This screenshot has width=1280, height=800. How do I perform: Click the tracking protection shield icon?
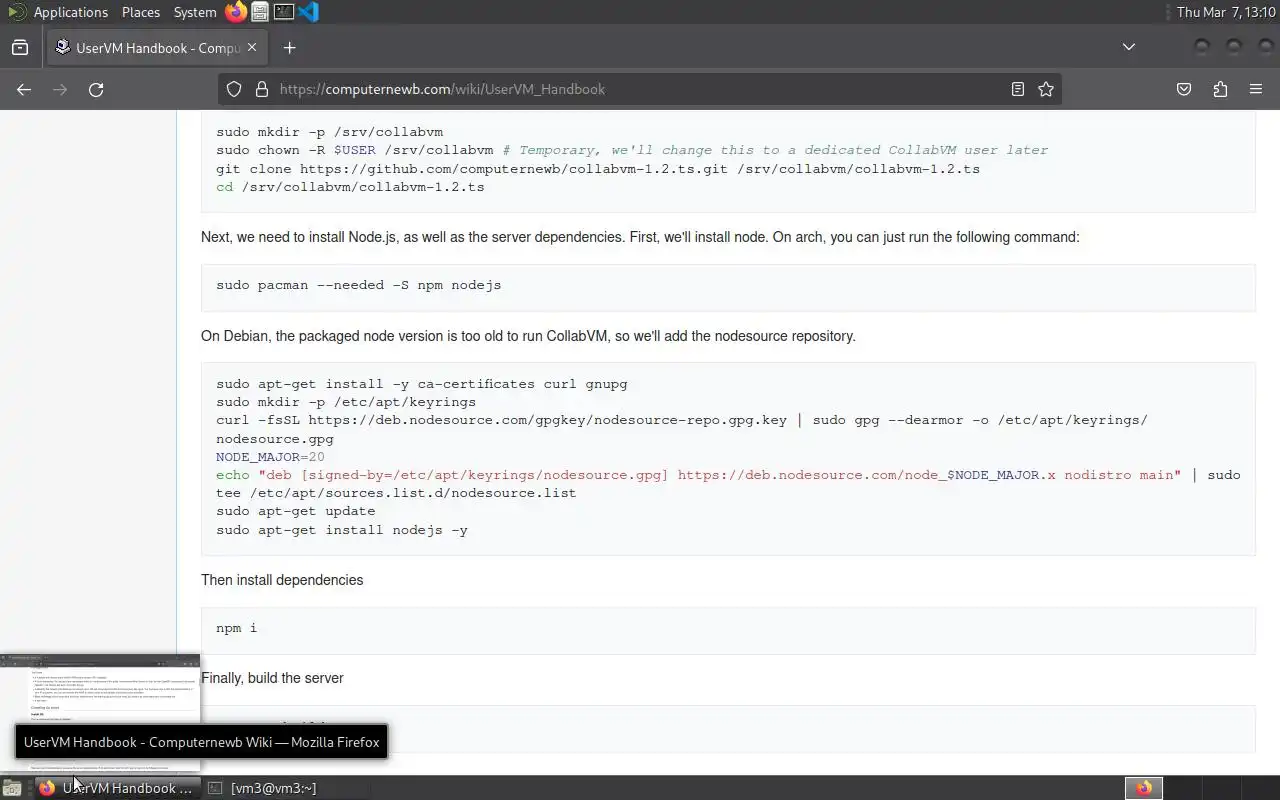click(x=234, y=89)
